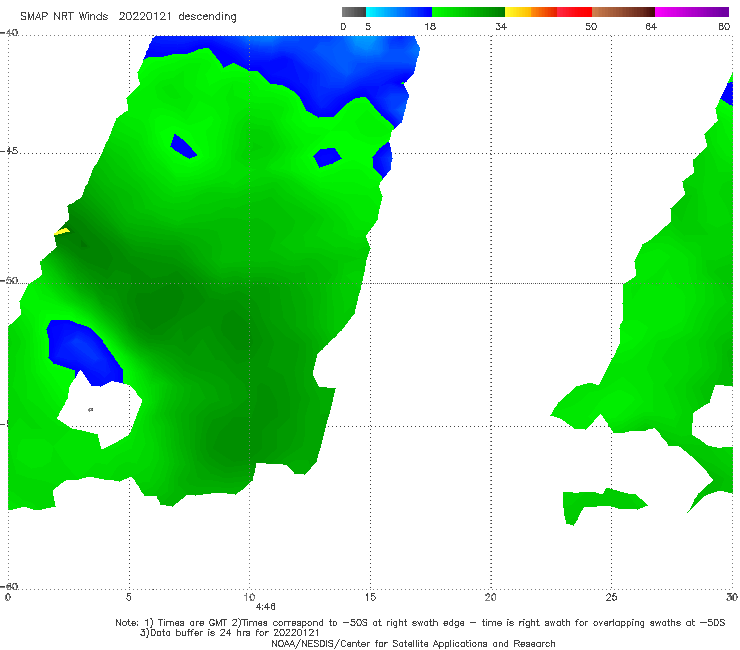Click the longitude axis label '25'

point(611,597)
